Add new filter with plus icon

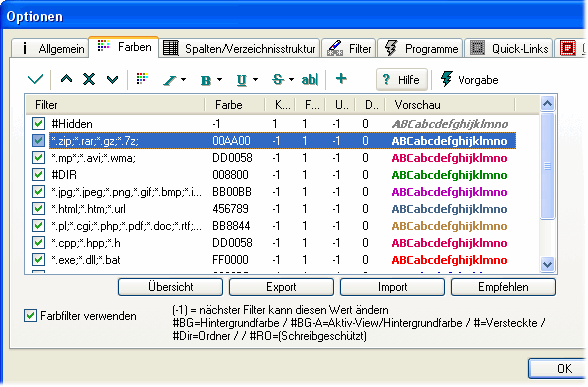[x=341, y=78]
